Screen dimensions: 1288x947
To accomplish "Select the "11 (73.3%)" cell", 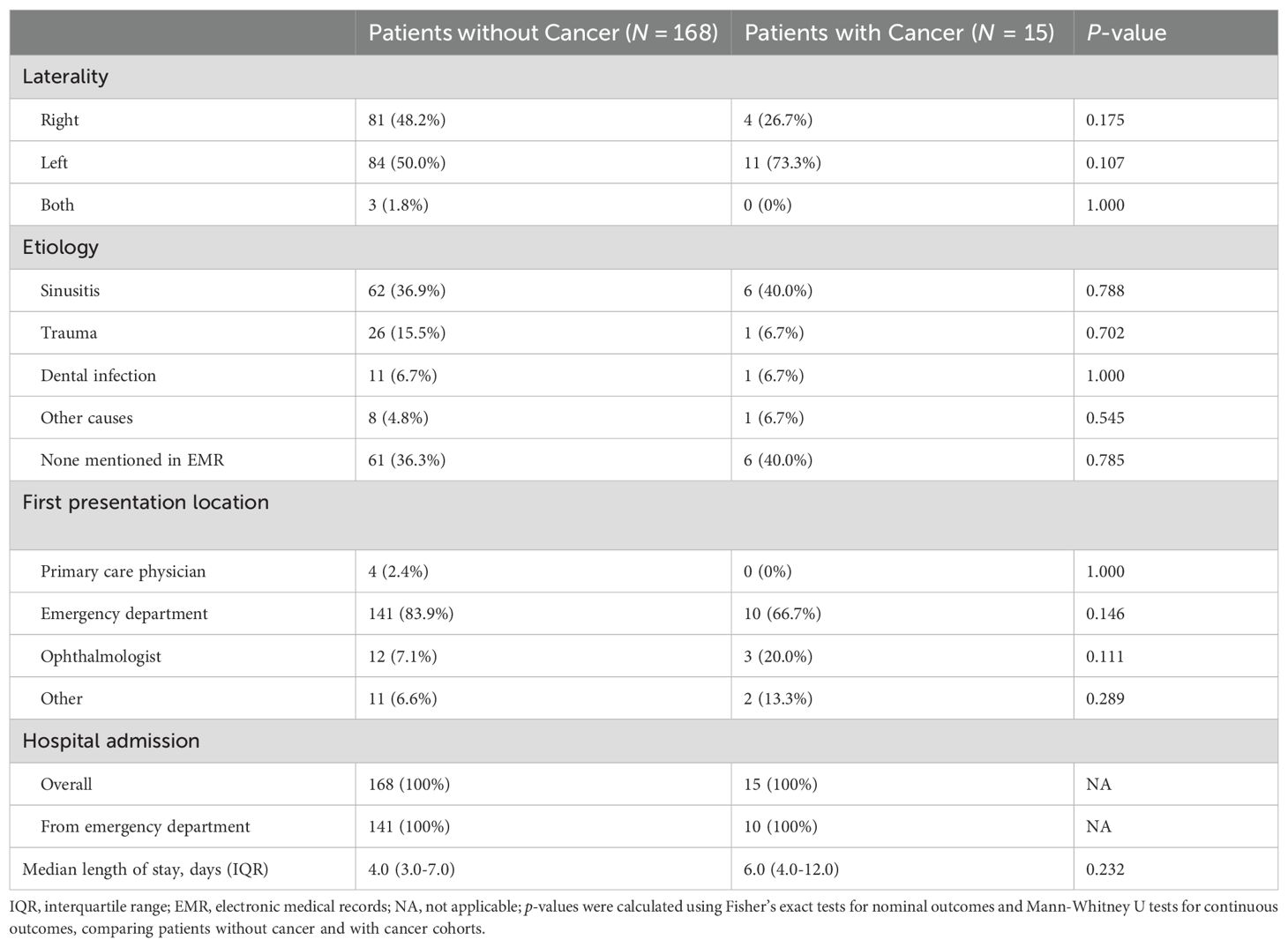I will coord(783,162).
